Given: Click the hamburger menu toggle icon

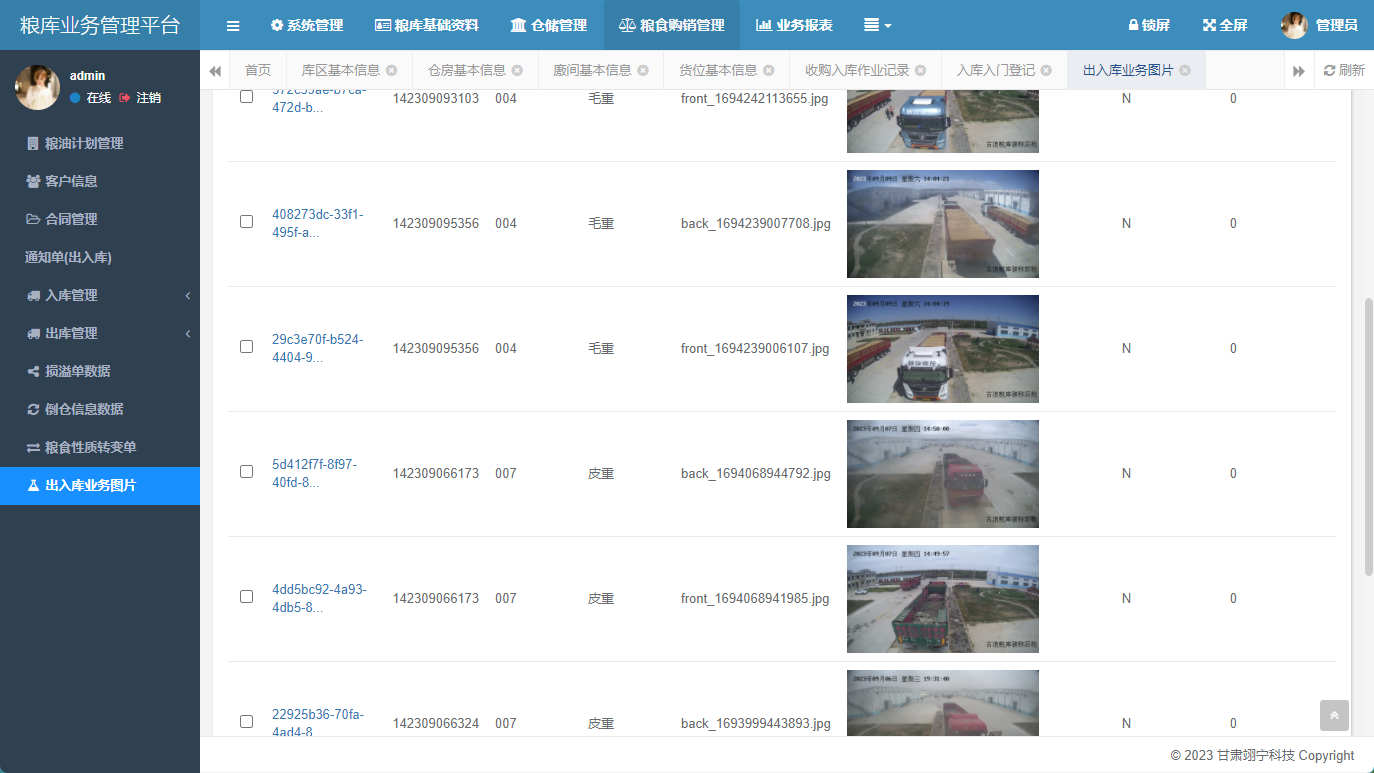Looking at the screenshot, I should (x=233, y=25).
